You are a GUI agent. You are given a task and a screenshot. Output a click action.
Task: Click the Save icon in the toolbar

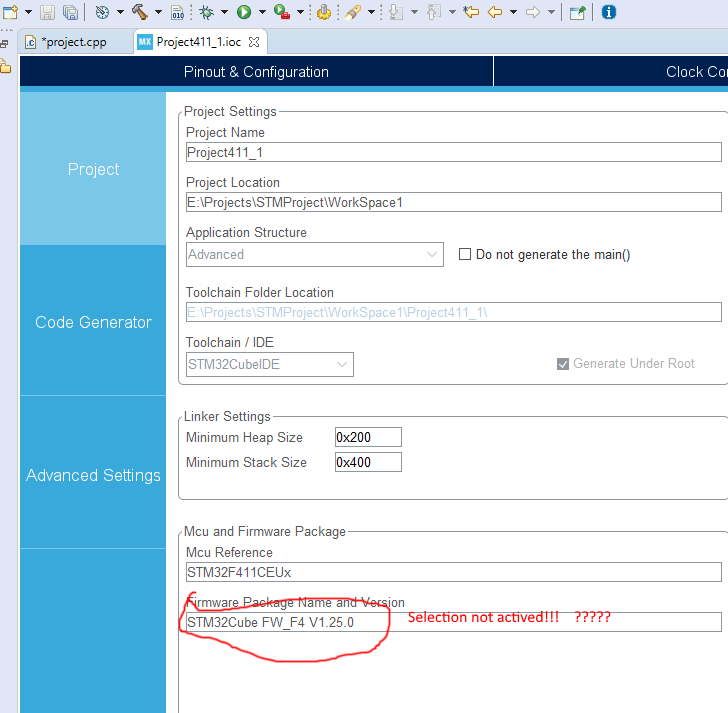[x=47, y=12]
